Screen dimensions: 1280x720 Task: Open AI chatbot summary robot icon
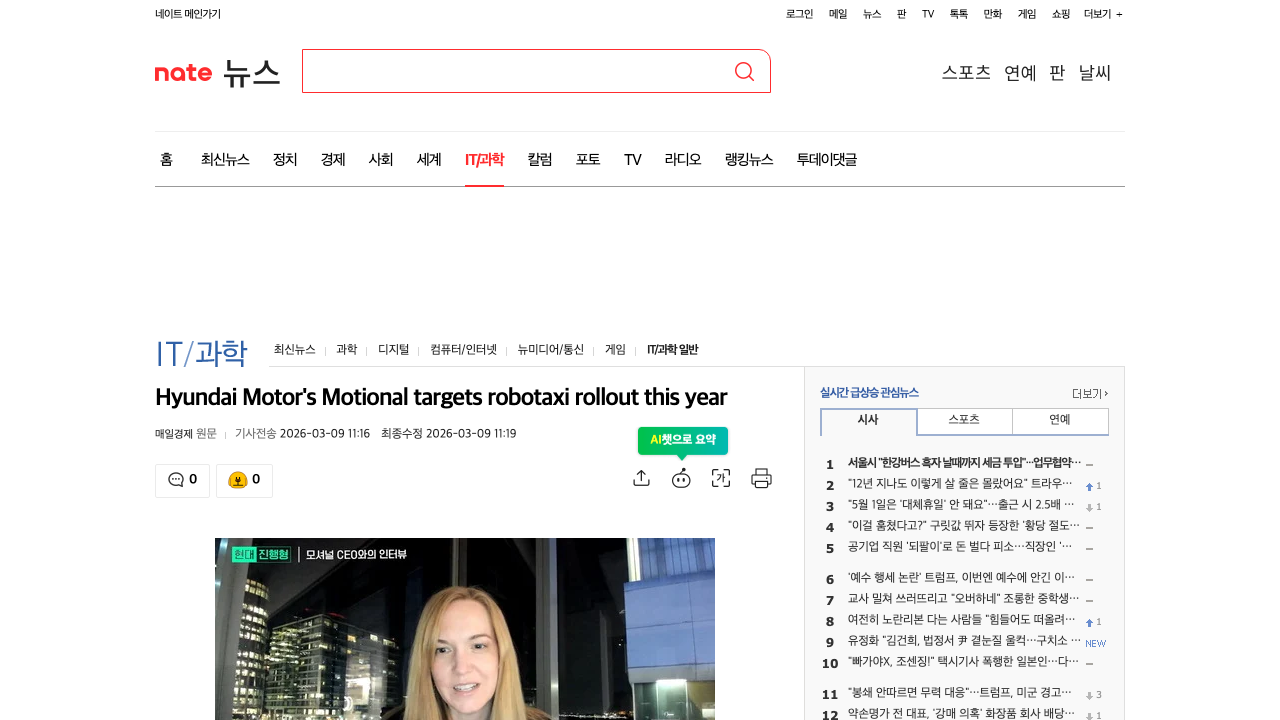click(x=681, y=478)
